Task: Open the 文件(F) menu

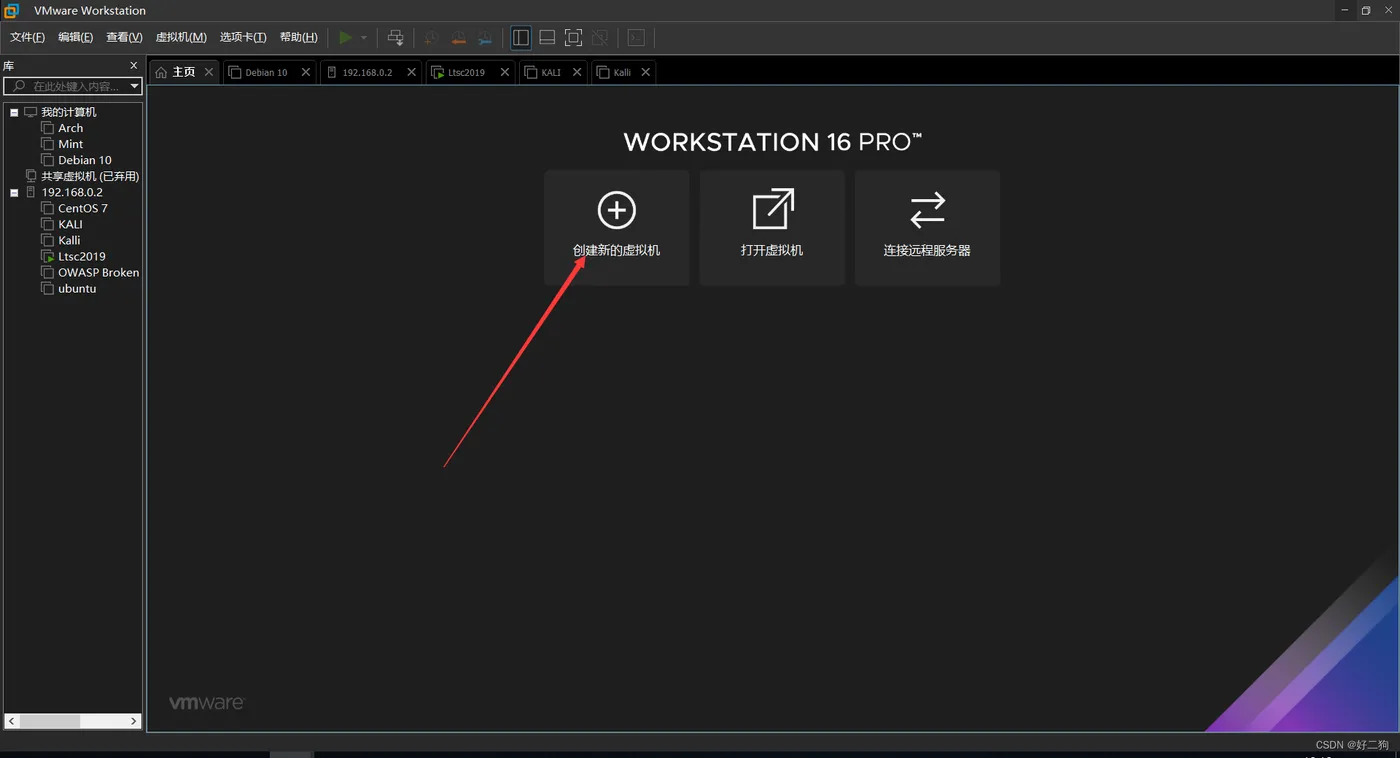Action: click(27, 37)
